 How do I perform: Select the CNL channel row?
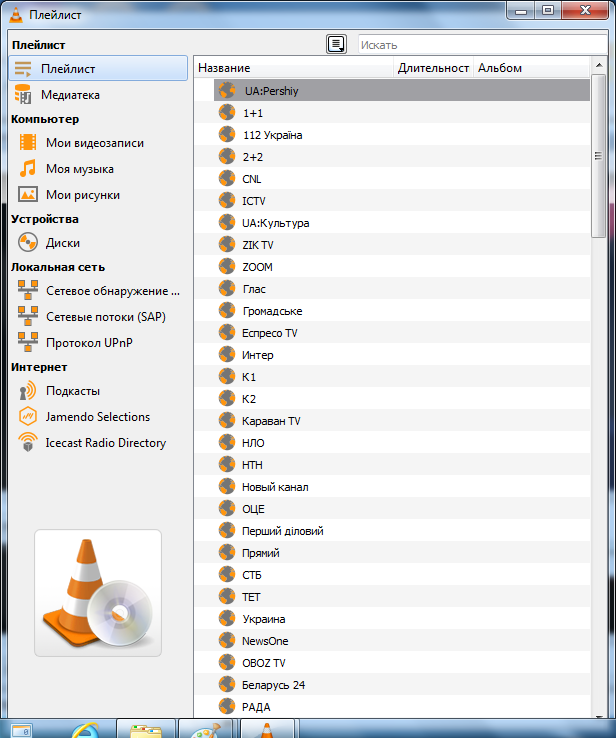(x=392, y=179)
